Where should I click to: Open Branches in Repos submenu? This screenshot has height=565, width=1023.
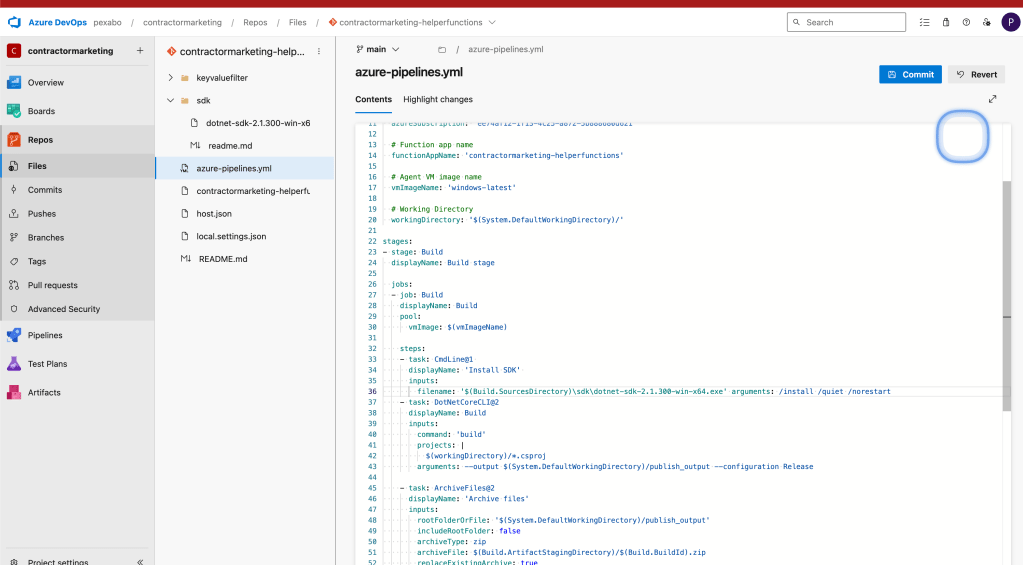[78, 237]
